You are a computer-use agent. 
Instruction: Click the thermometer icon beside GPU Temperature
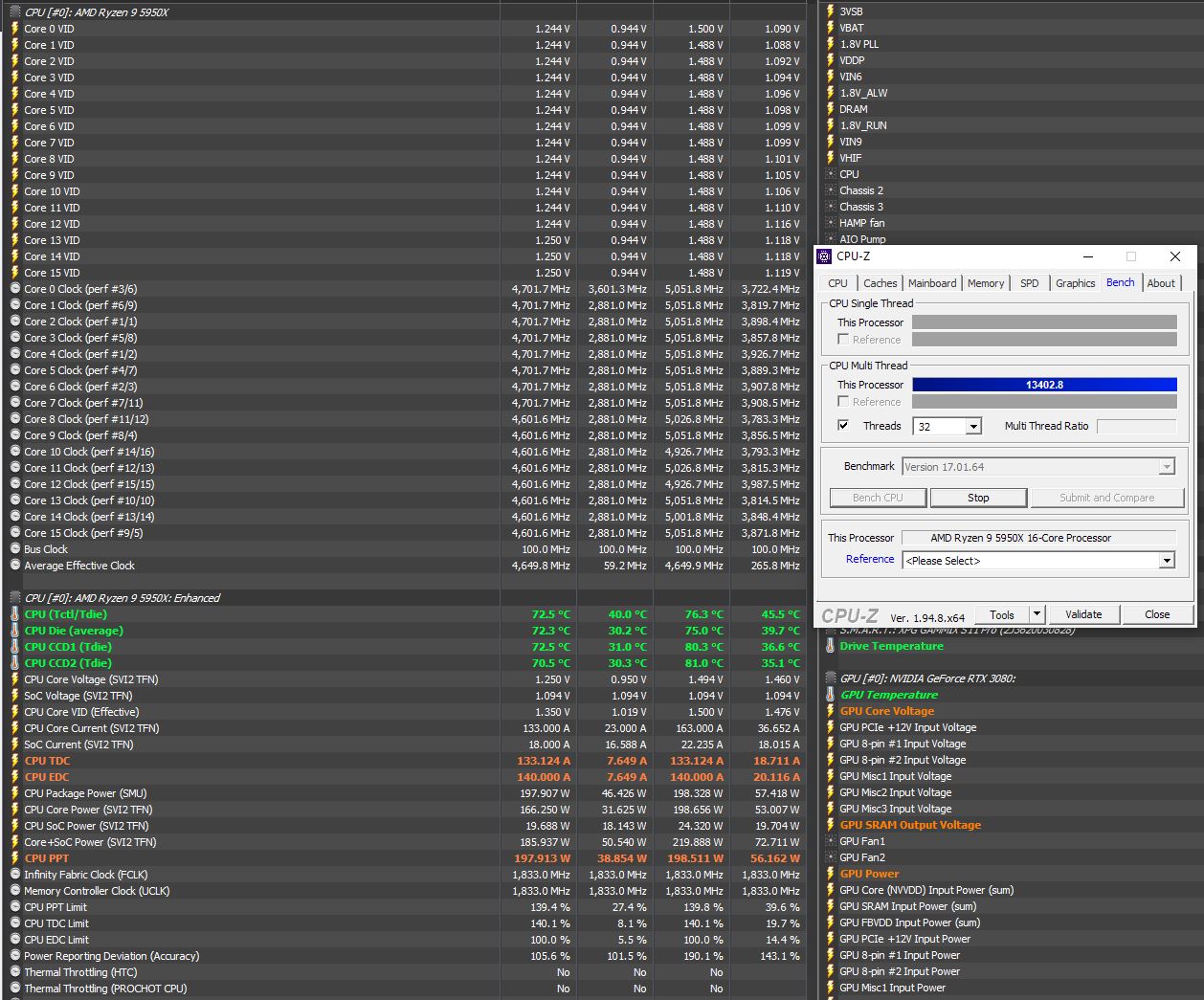830,695
